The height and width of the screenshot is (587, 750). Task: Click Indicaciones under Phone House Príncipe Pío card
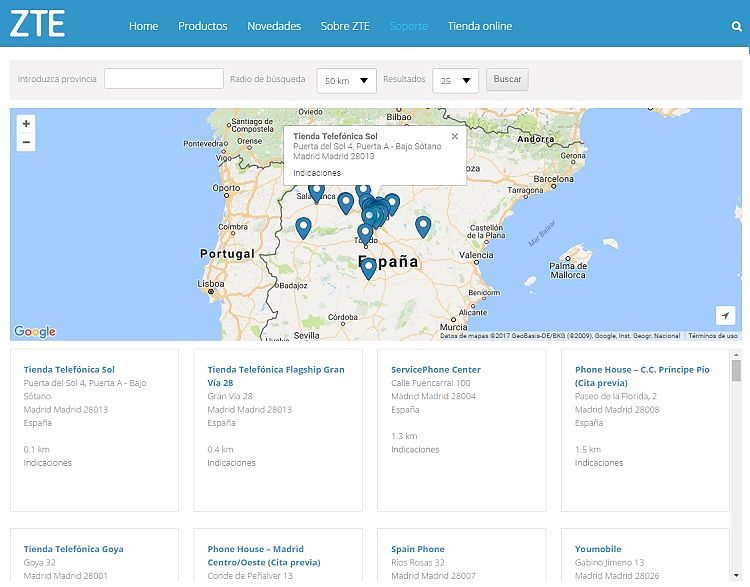pyautogui.click(x=598, y=463)
